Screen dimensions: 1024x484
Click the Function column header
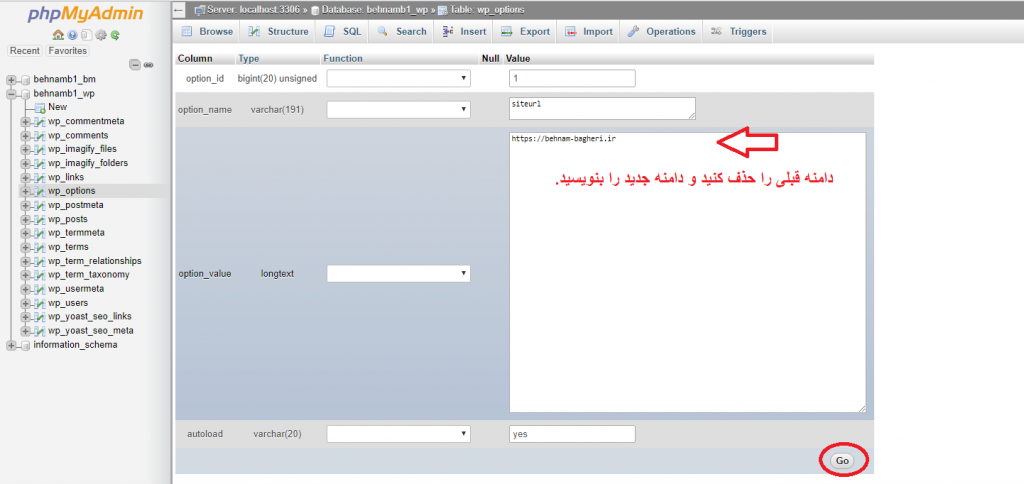(342, 58)
